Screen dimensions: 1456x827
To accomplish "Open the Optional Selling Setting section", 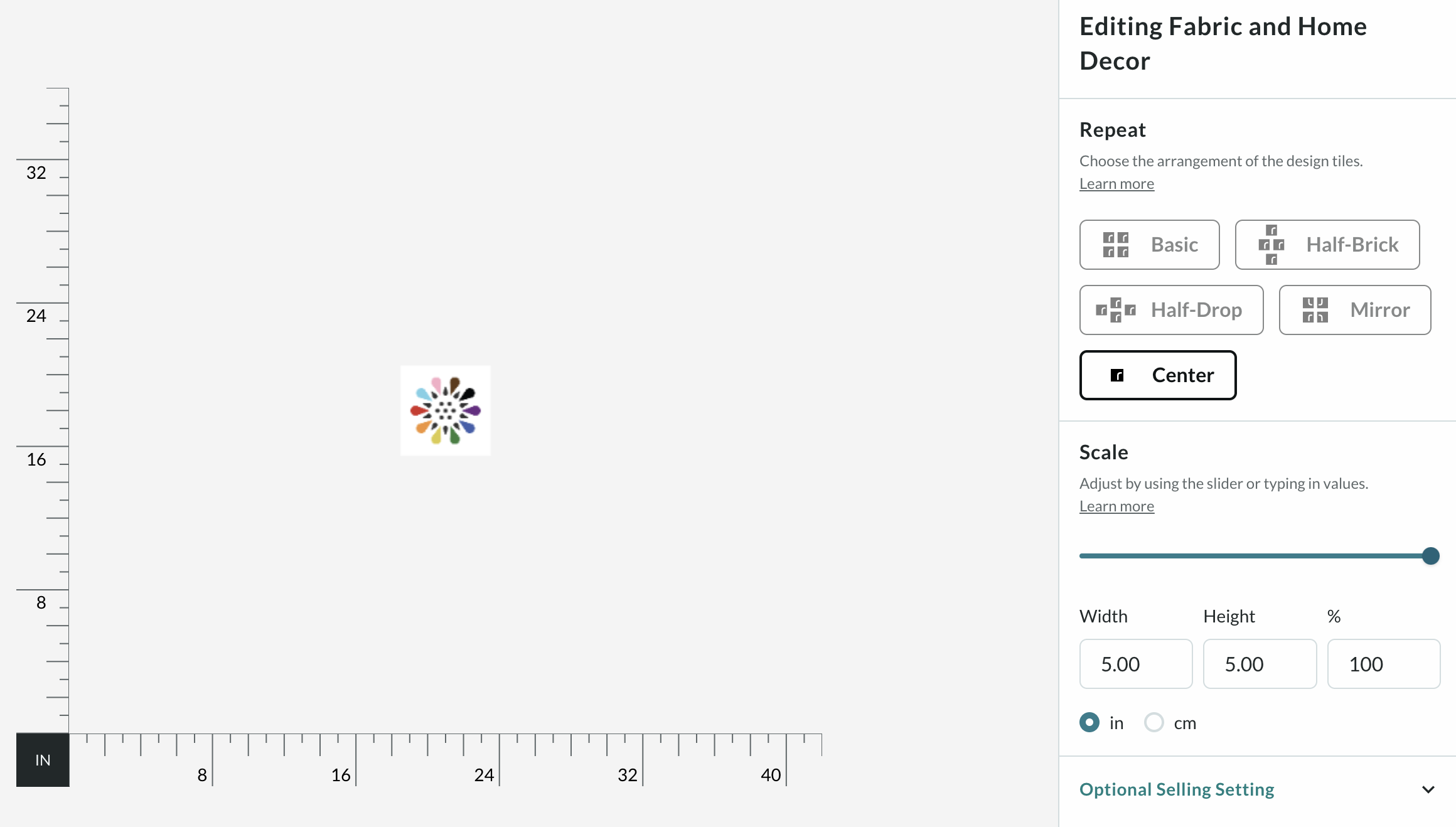I will coord(1177,789).
